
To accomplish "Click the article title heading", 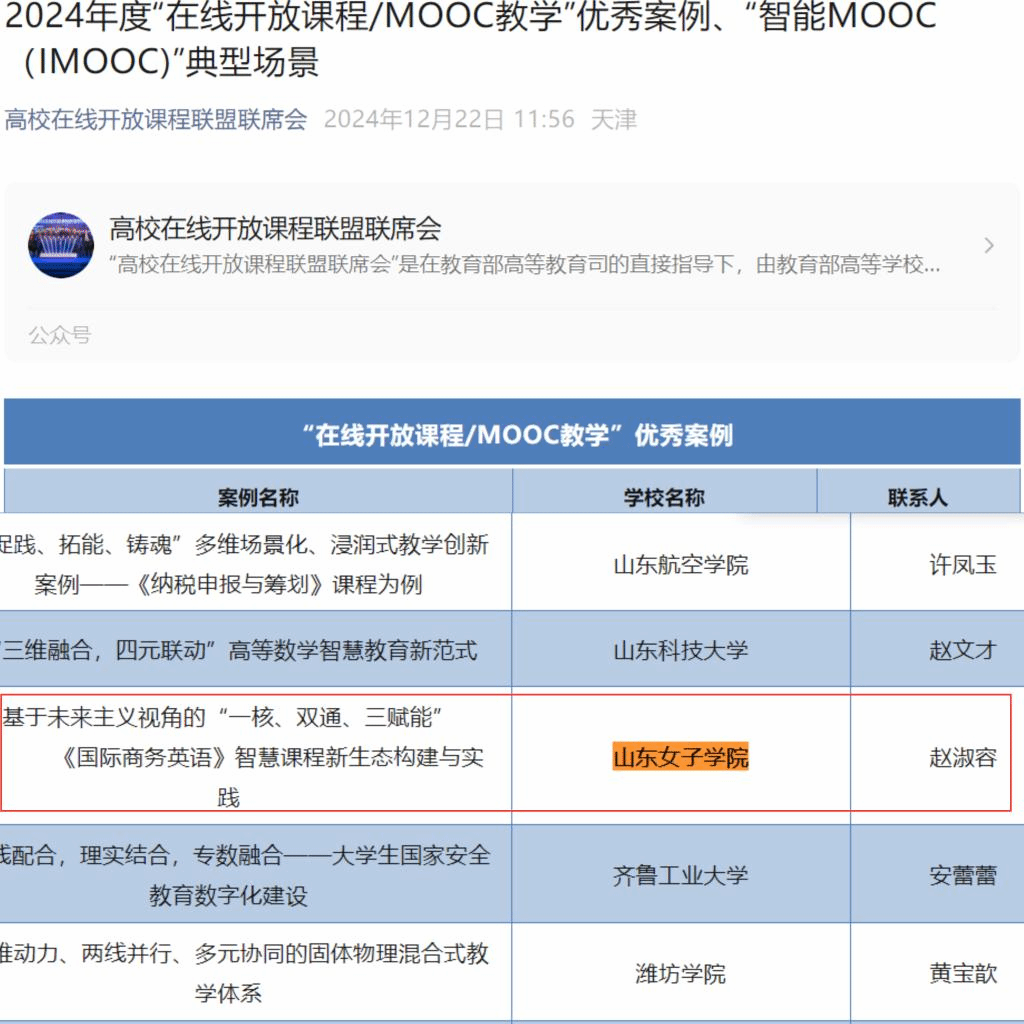I will pos(470,38).
